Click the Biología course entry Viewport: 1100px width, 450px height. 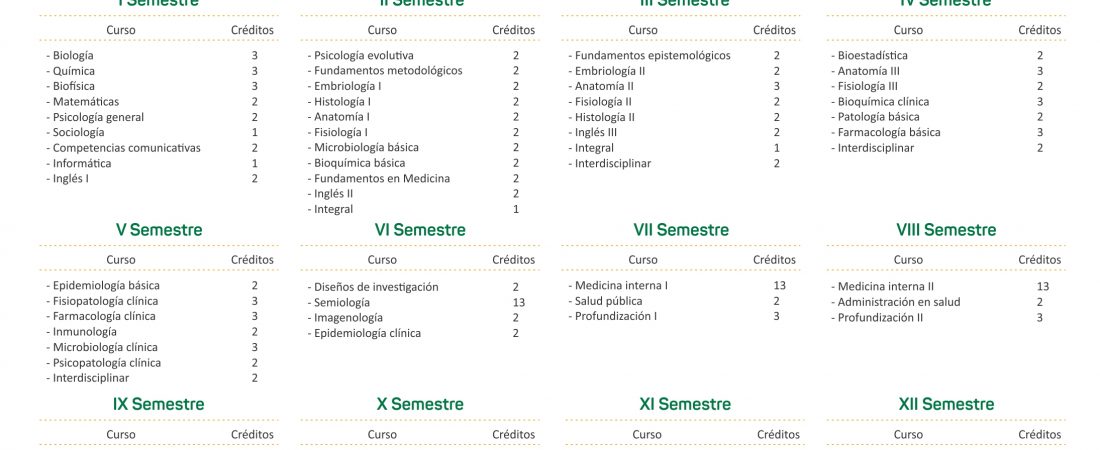point(73,55)
